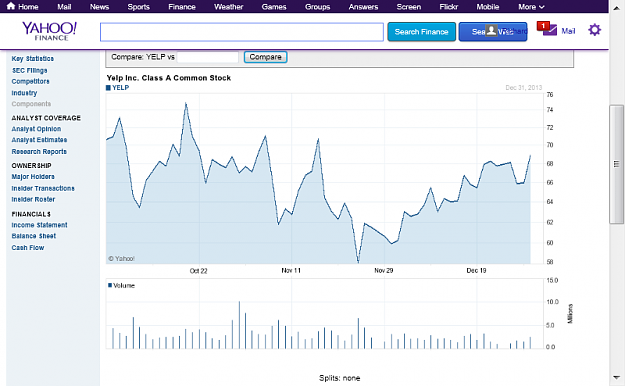Image resolution: width=625 pixels, height=386 pixels.
Task: Click the ANALYST COVERAGE heading
Action: [x=46, y=118]
